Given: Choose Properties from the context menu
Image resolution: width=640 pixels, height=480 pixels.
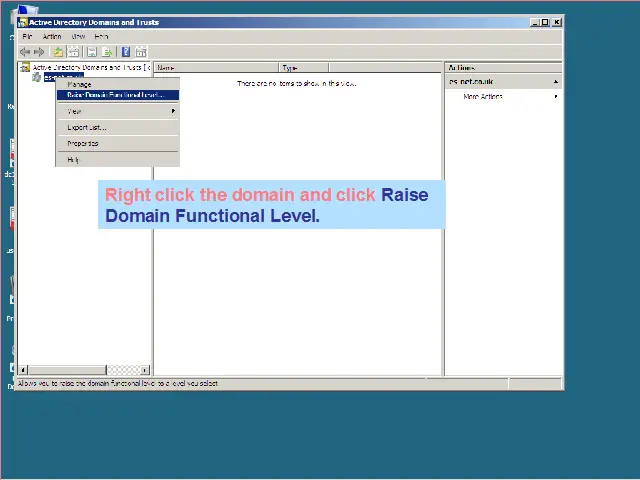Looking at the screenshot, I should coord(118,143).
